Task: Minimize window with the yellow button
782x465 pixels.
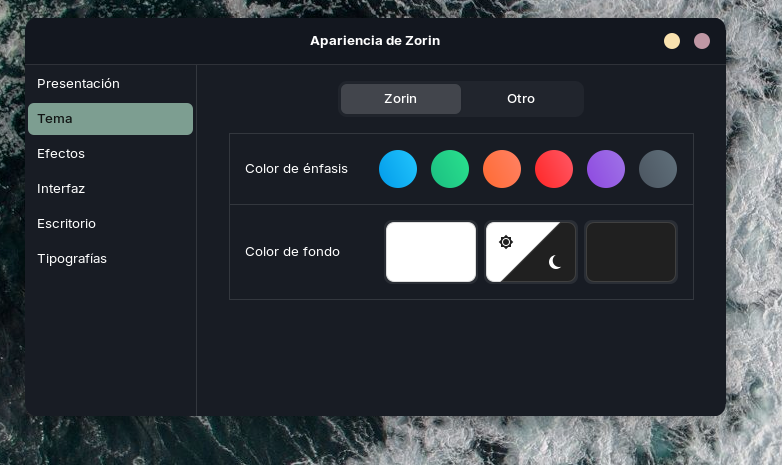Action: (672, 41)
